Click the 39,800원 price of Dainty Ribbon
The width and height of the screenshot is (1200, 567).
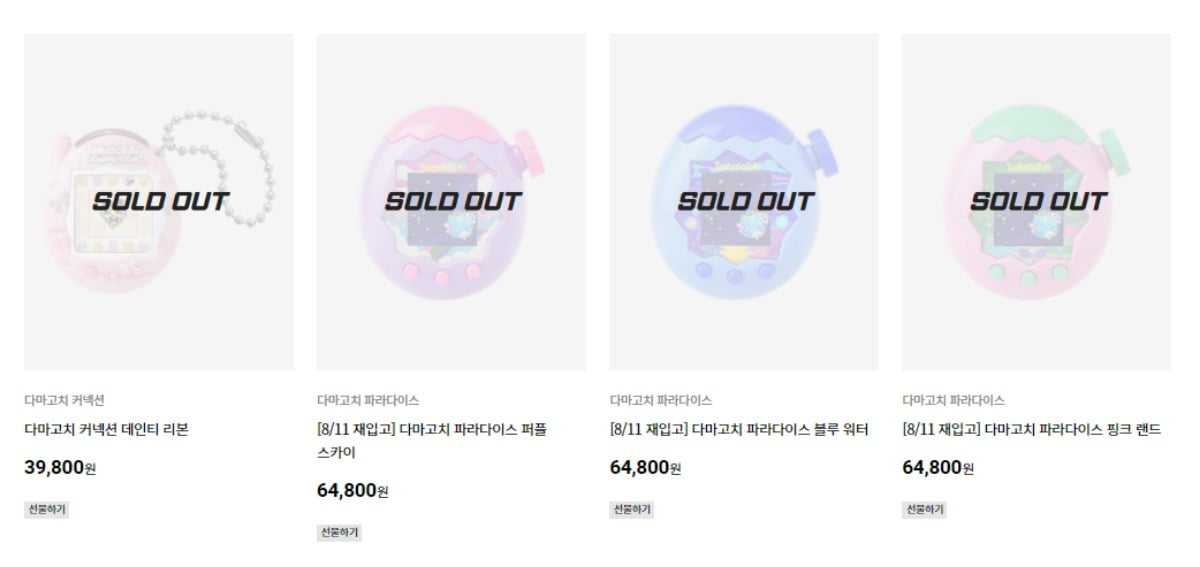pyautogui.click(x=60, y=467)
